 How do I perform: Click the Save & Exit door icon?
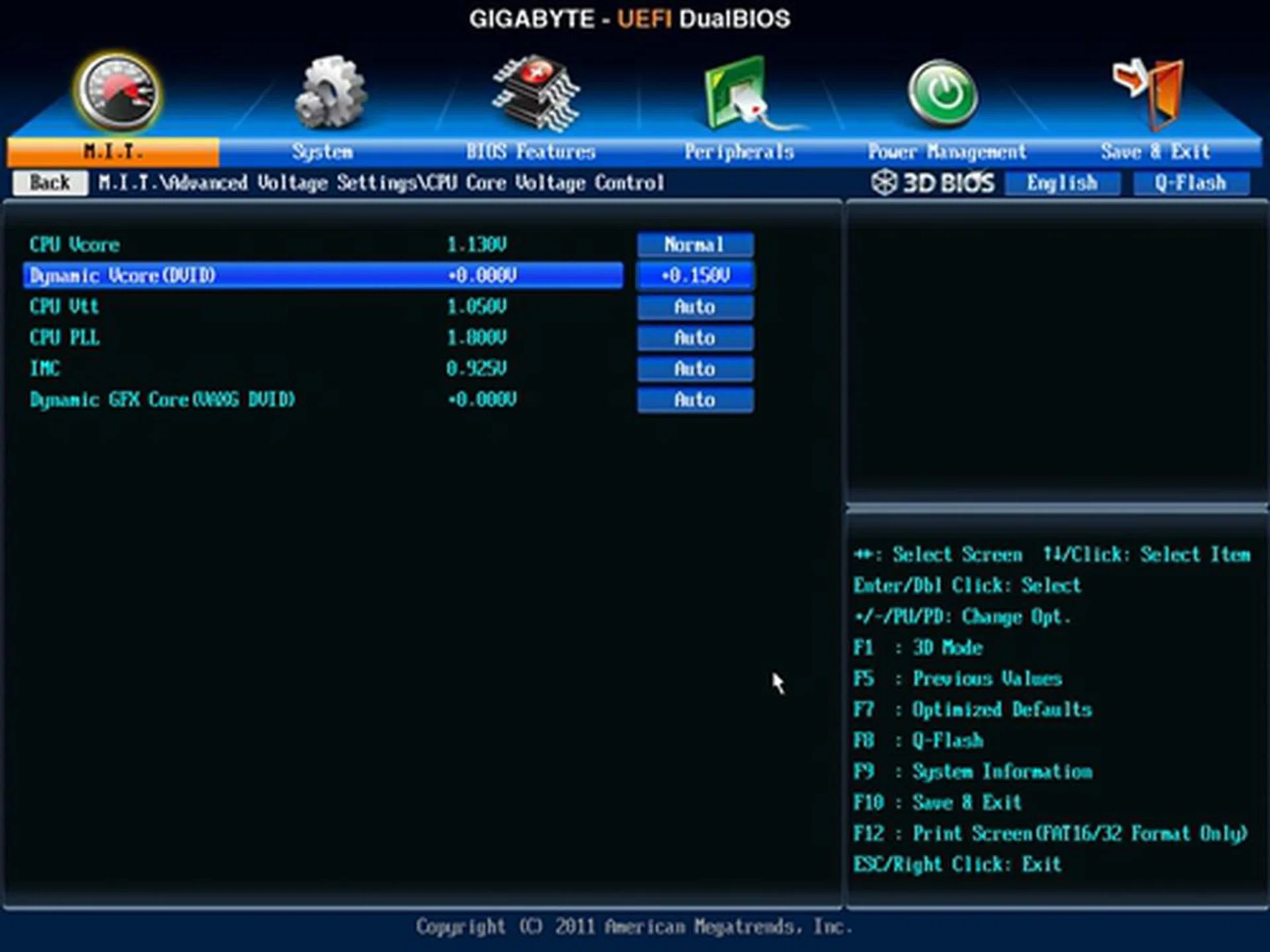coord(1152,93)
